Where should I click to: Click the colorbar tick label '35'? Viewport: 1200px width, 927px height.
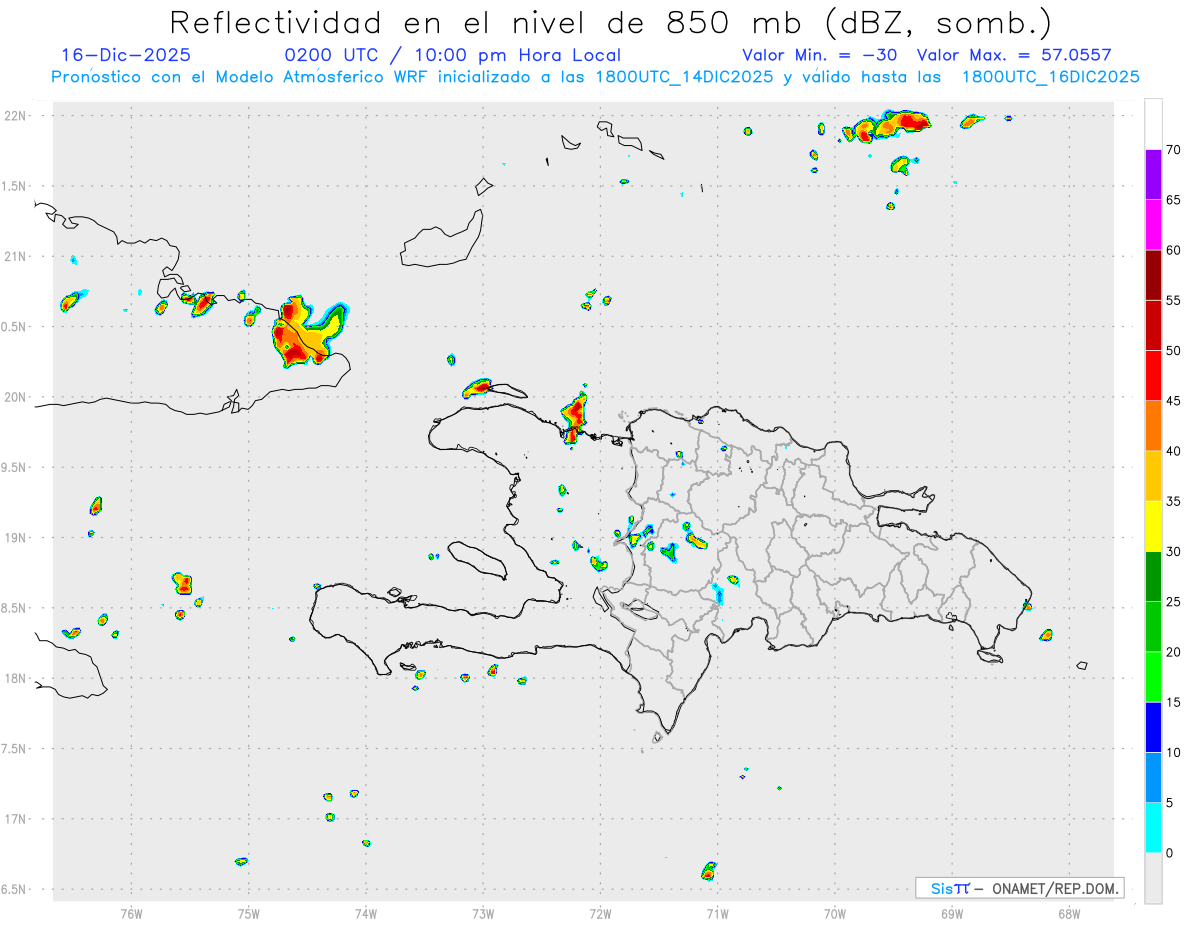pos(1173,501)
